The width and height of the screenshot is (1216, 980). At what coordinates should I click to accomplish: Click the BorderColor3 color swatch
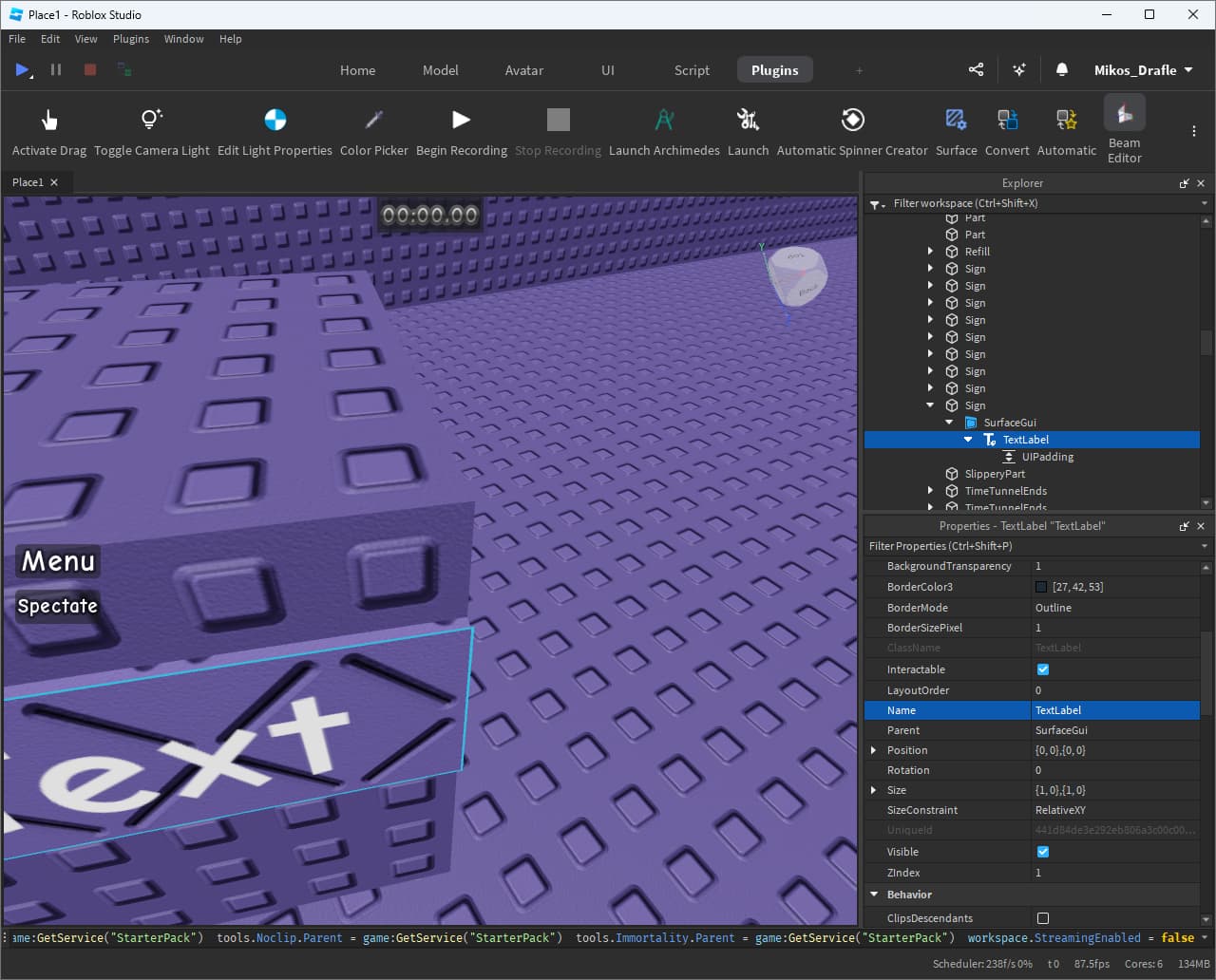click(x=1041, y=587)
